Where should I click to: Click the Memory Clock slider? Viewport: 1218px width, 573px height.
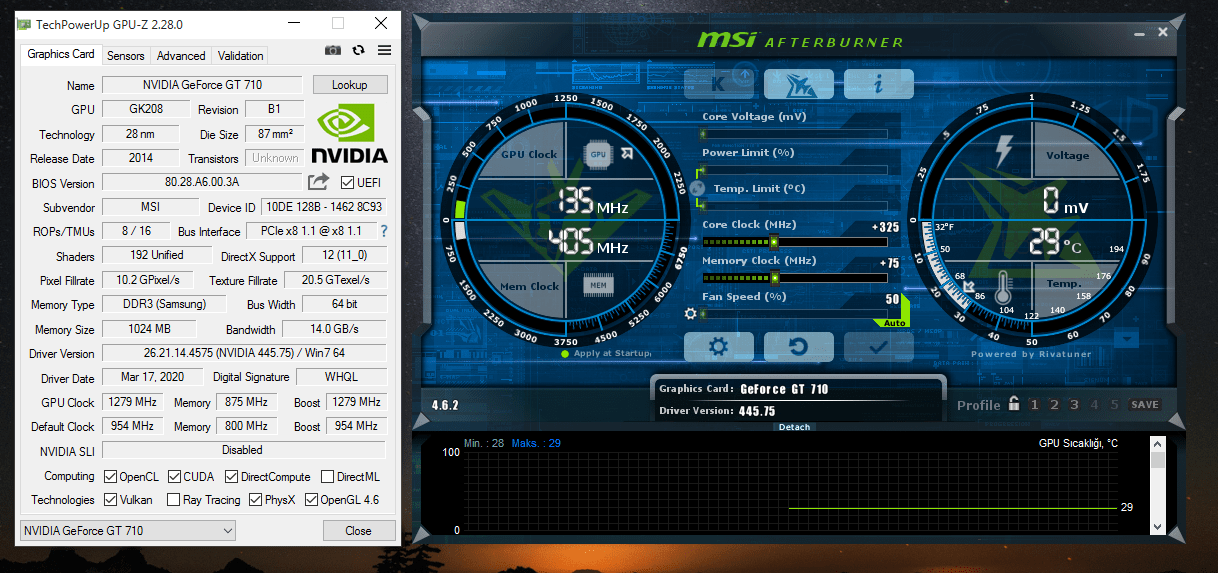pyautogui.click(x=794, y=277)
